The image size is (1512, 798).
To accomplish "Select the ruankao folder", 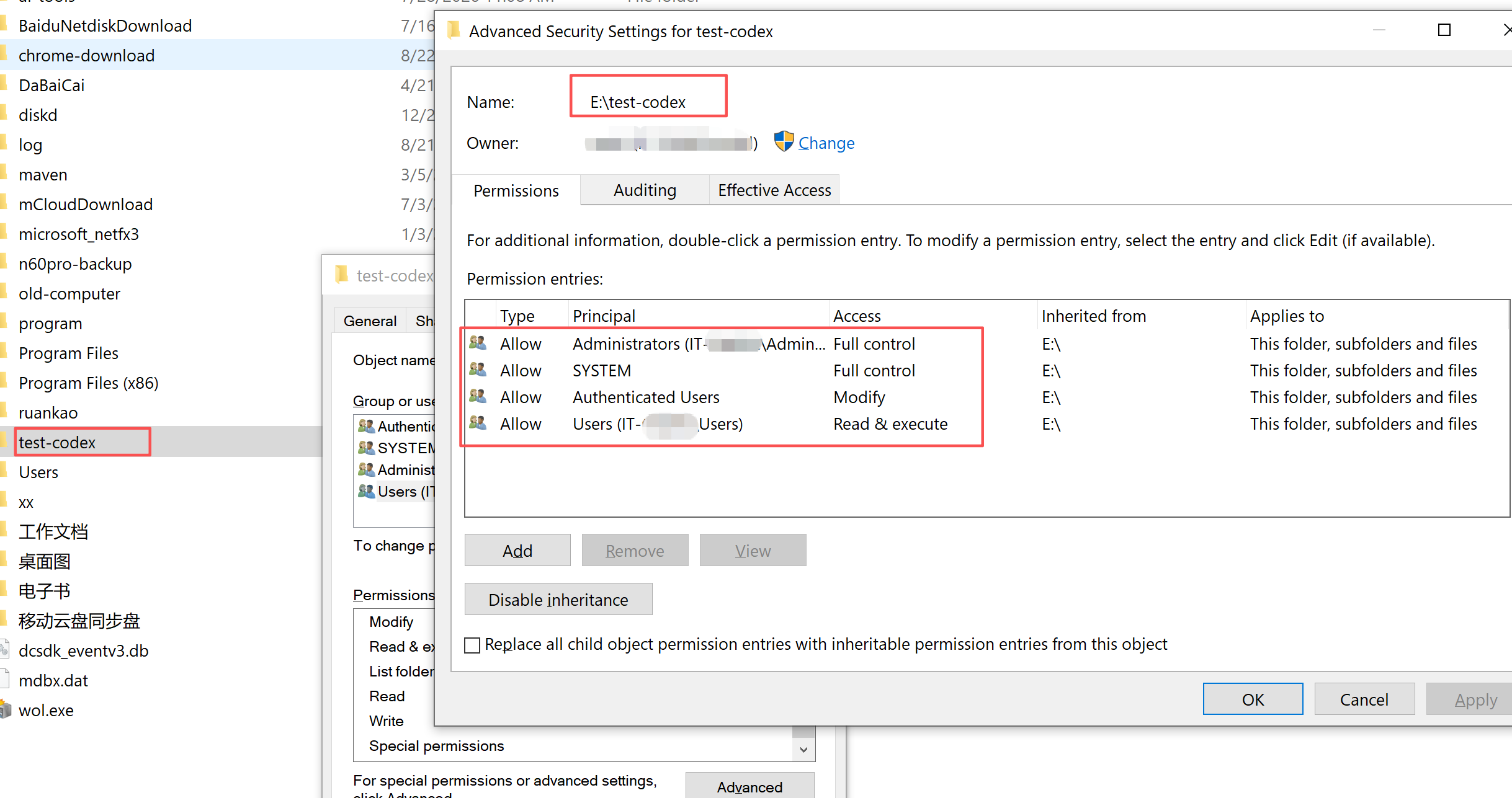I will click(x=48, y=412).
